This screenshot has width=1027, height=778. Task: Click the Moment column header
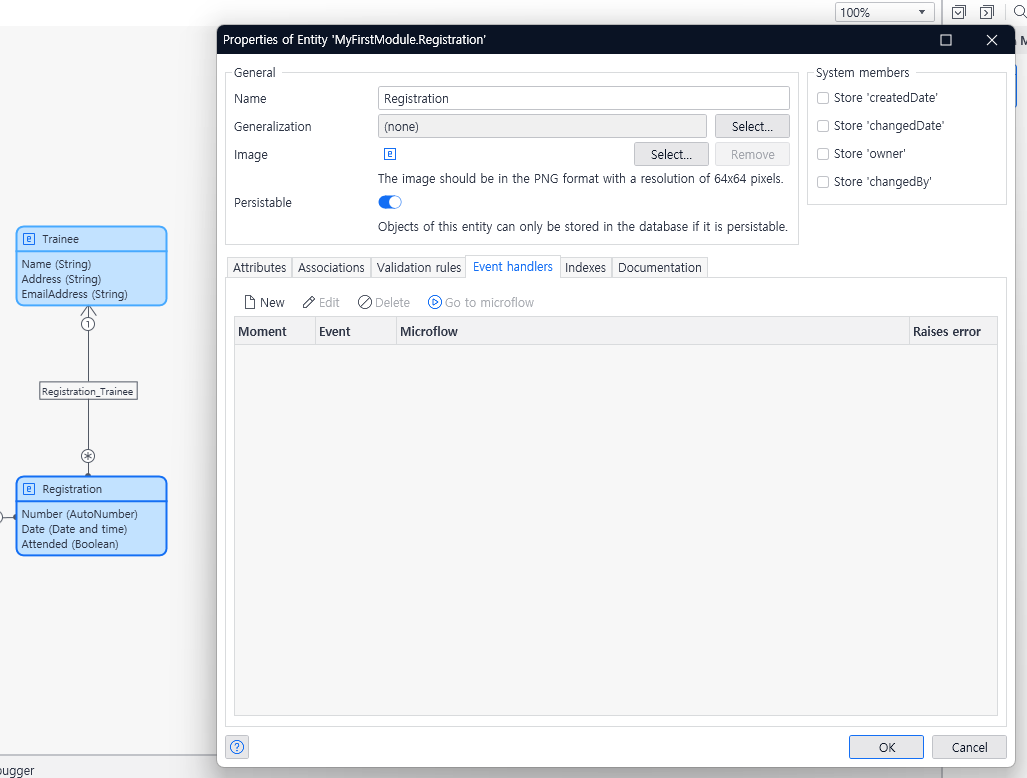(x=275, y=331)
